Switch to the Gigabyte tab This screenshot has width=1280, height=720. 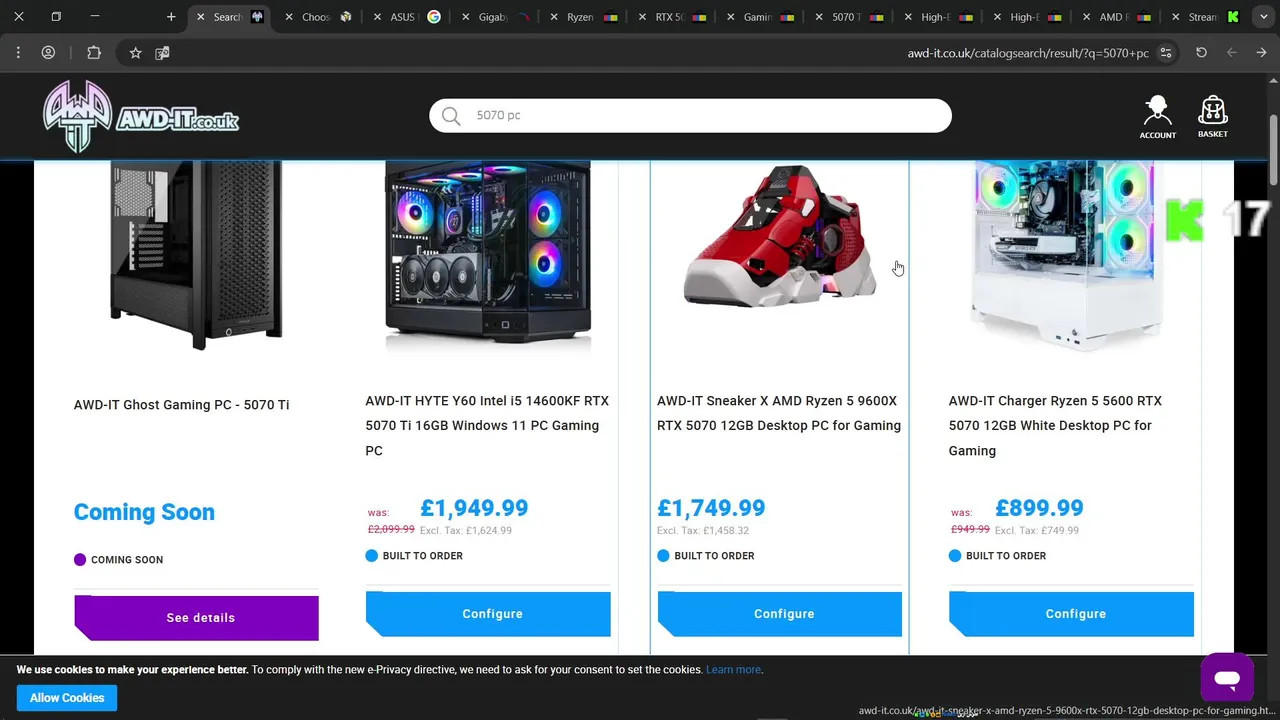pos(493,17)
